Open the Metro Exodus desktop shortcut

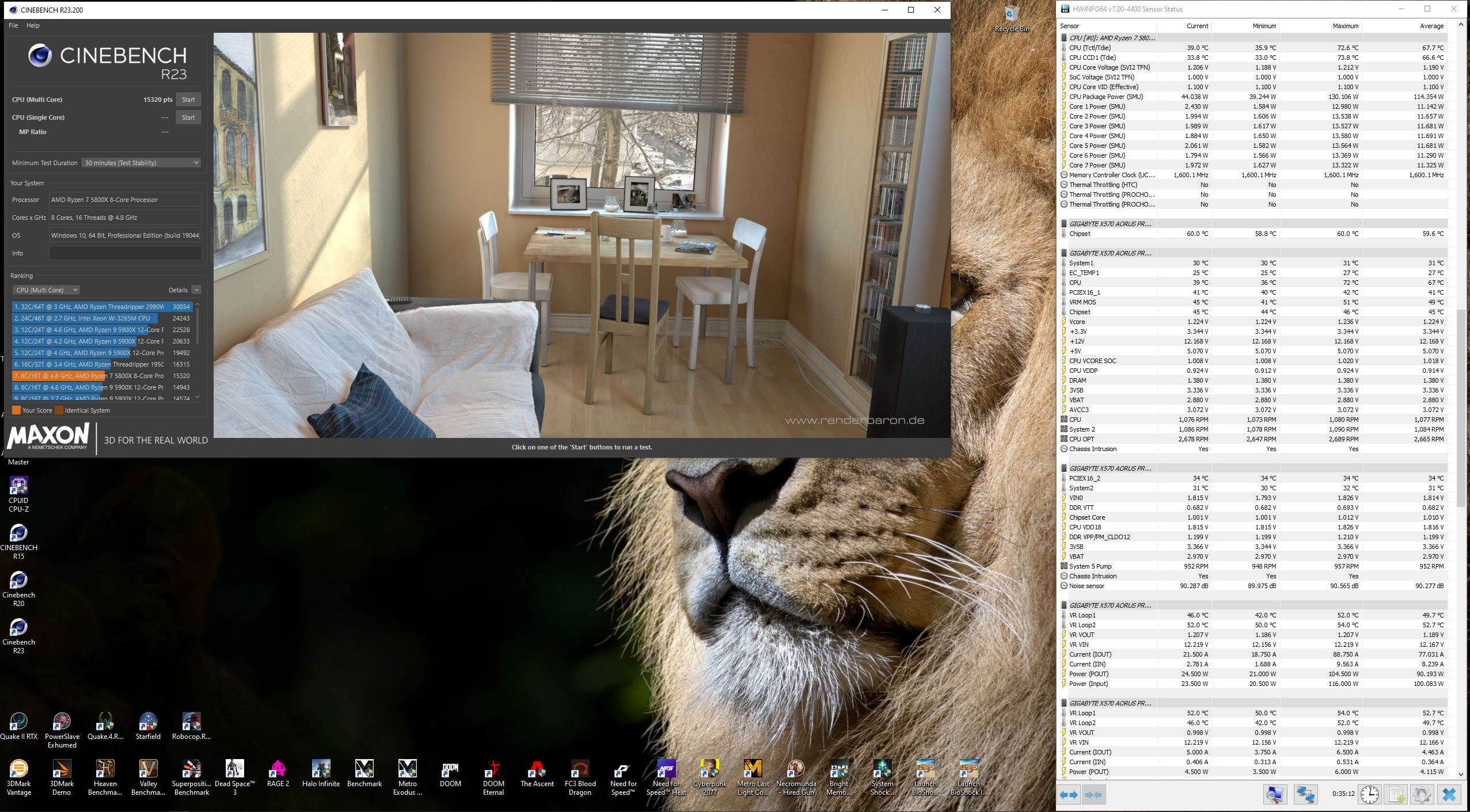[407, 777]
